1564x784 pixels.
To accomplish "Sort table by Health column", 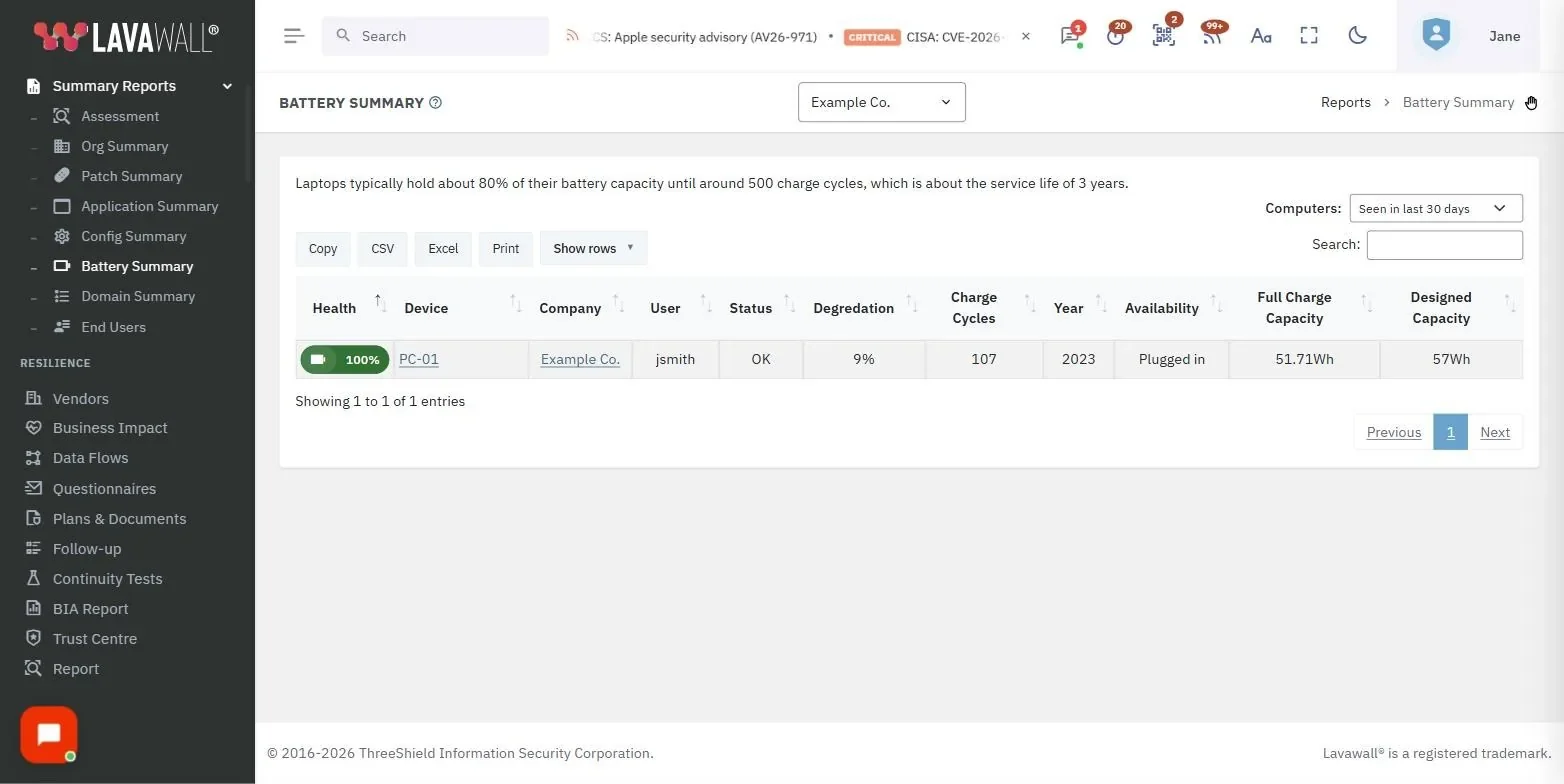I will point(344,308).
